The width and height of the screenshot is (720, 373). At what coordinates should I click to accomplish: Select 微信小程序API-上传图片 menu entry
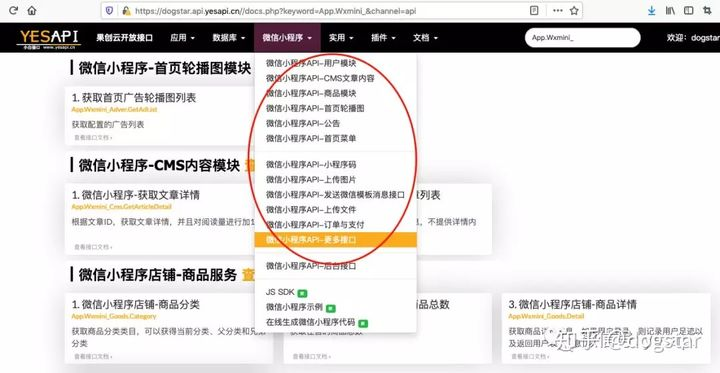tap(335, 180)
